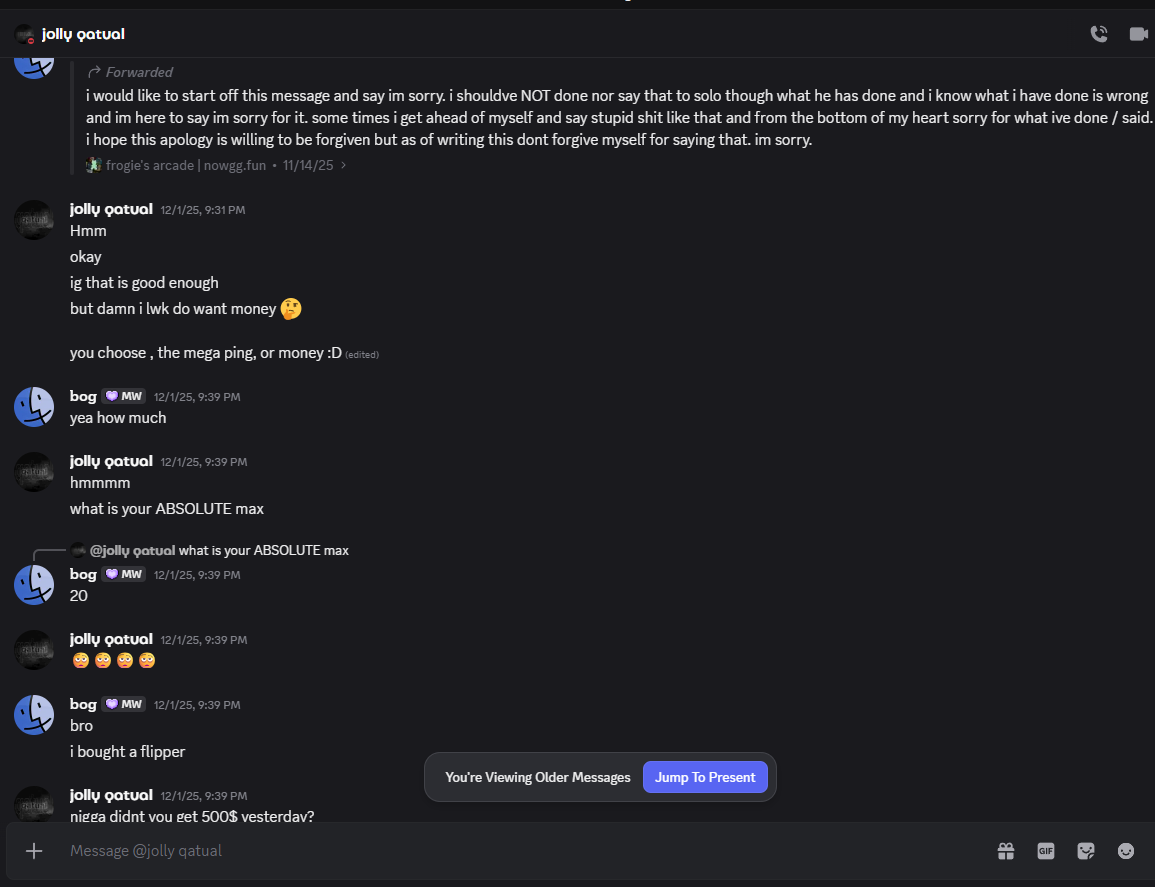The height and width of the screenshot is (887, 1155).
Task: Expand forwarded source chevron after 11/14/25
Action: [x=344, y=165]
